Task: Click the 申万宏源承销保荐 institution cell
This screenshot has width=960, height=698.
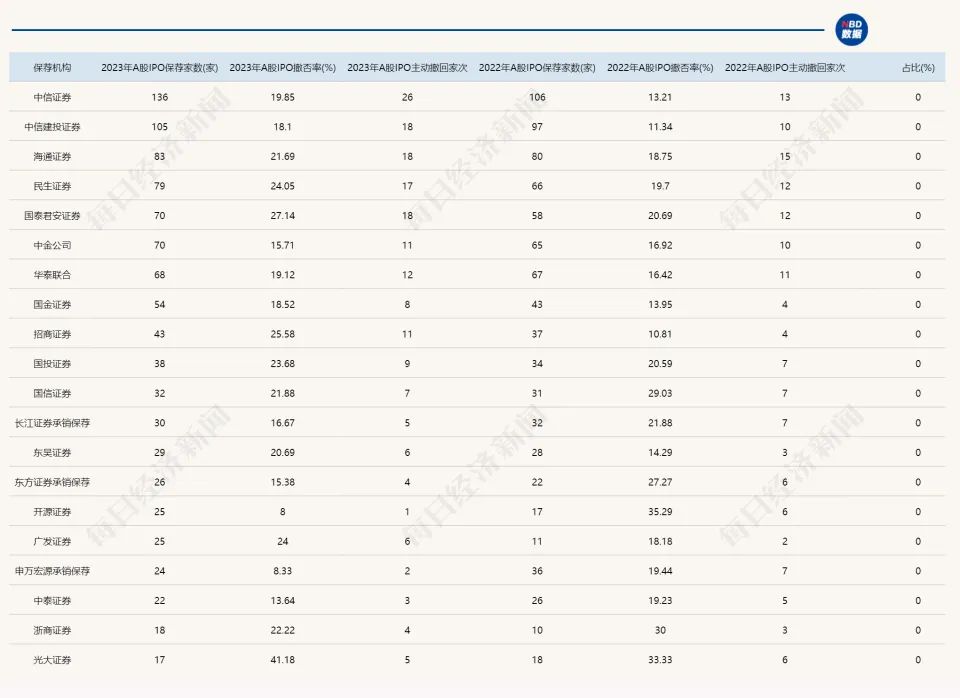Action: click(52, 571)
